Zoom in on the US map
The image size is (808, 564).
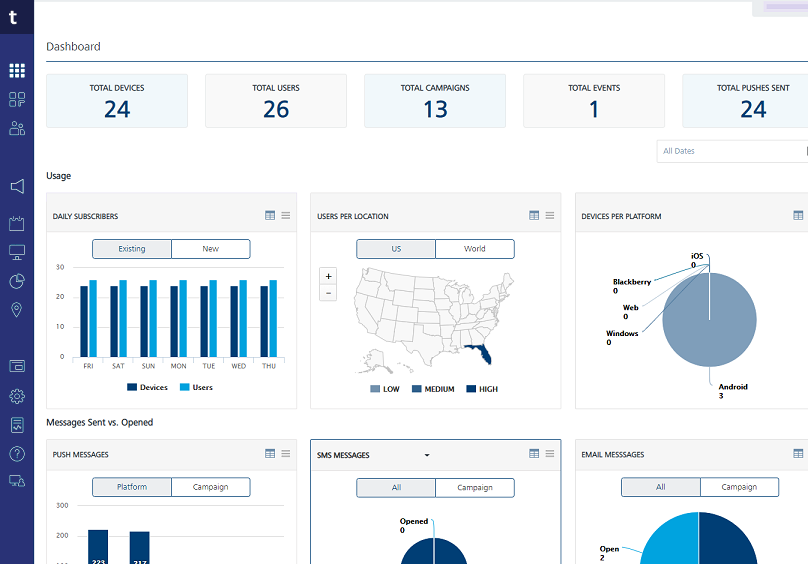[328, 276]
